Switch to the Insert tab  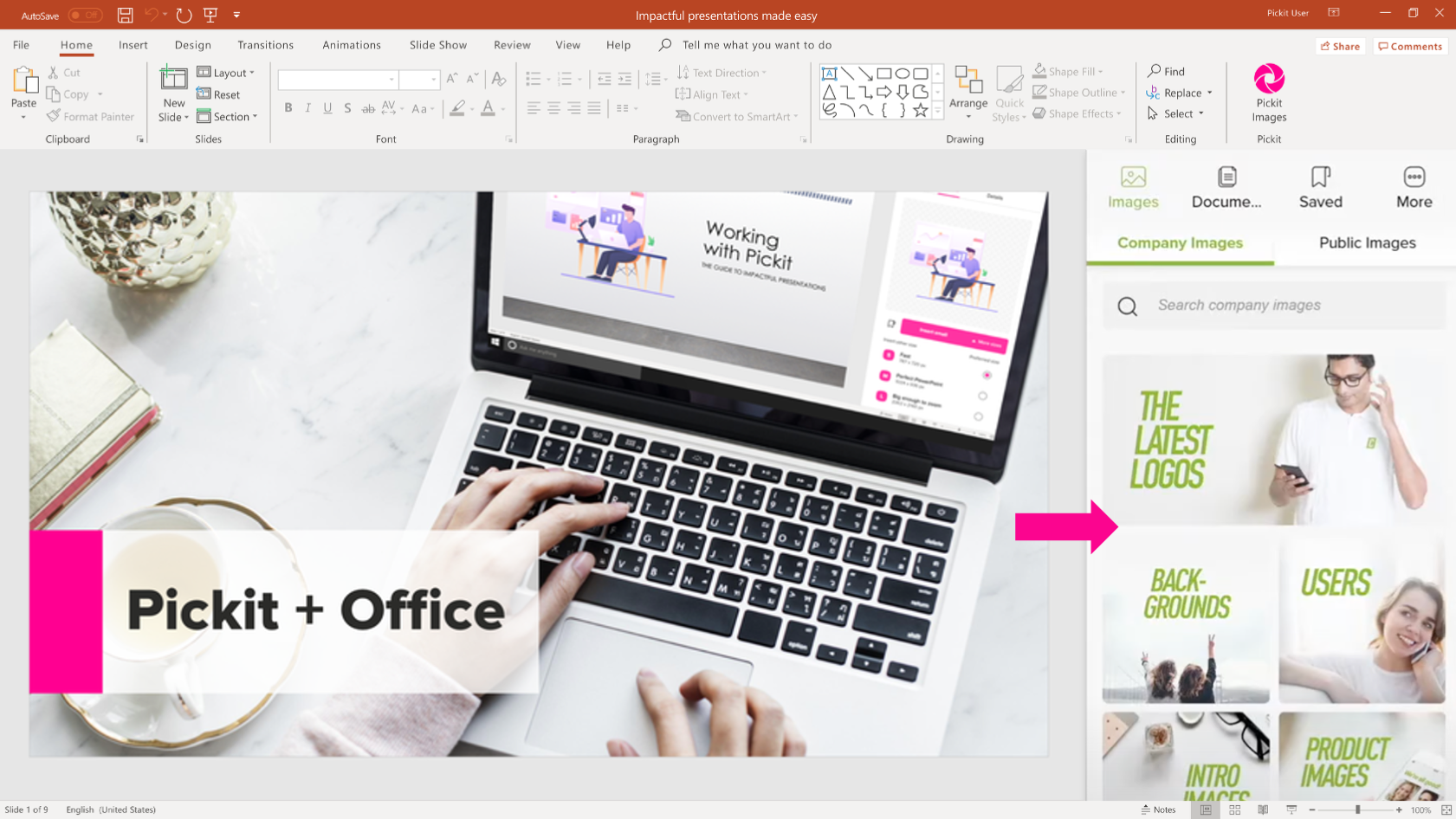(133, 45)
